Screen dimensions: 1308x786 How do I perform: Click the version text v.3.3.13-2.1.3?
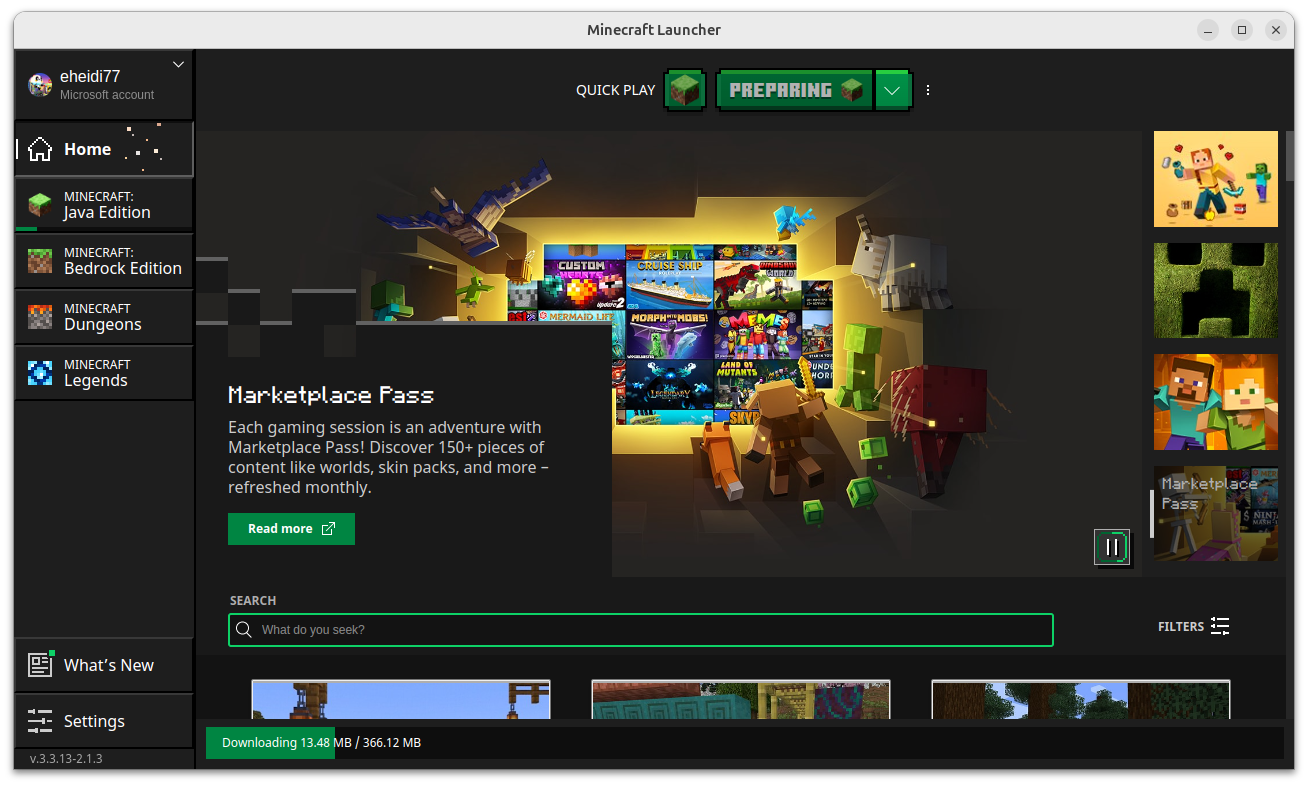tap(66, 759)
